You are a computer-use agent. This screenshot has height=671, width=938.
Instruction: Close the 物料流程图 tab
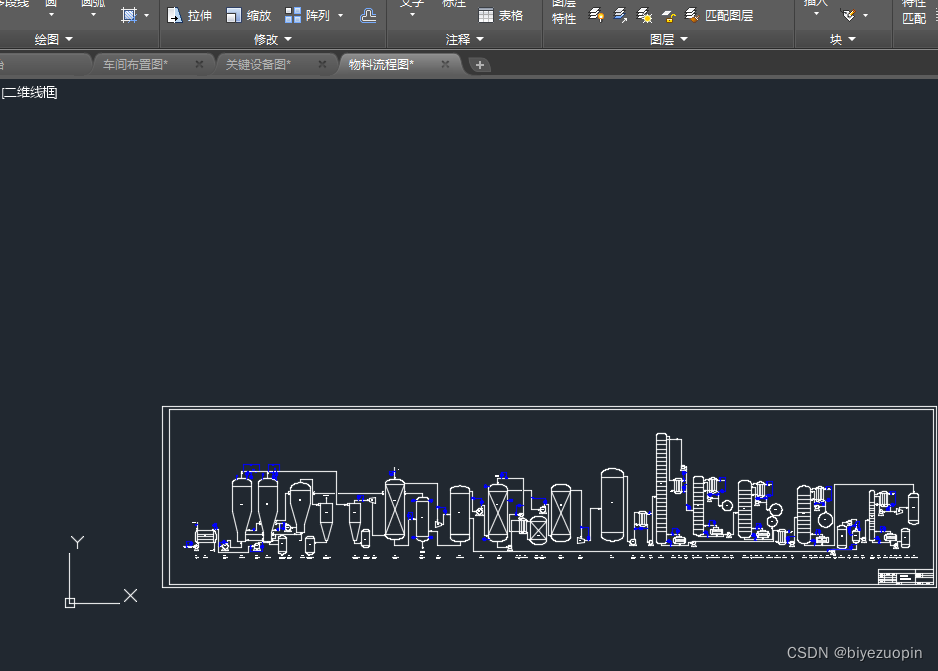(445, 65)
